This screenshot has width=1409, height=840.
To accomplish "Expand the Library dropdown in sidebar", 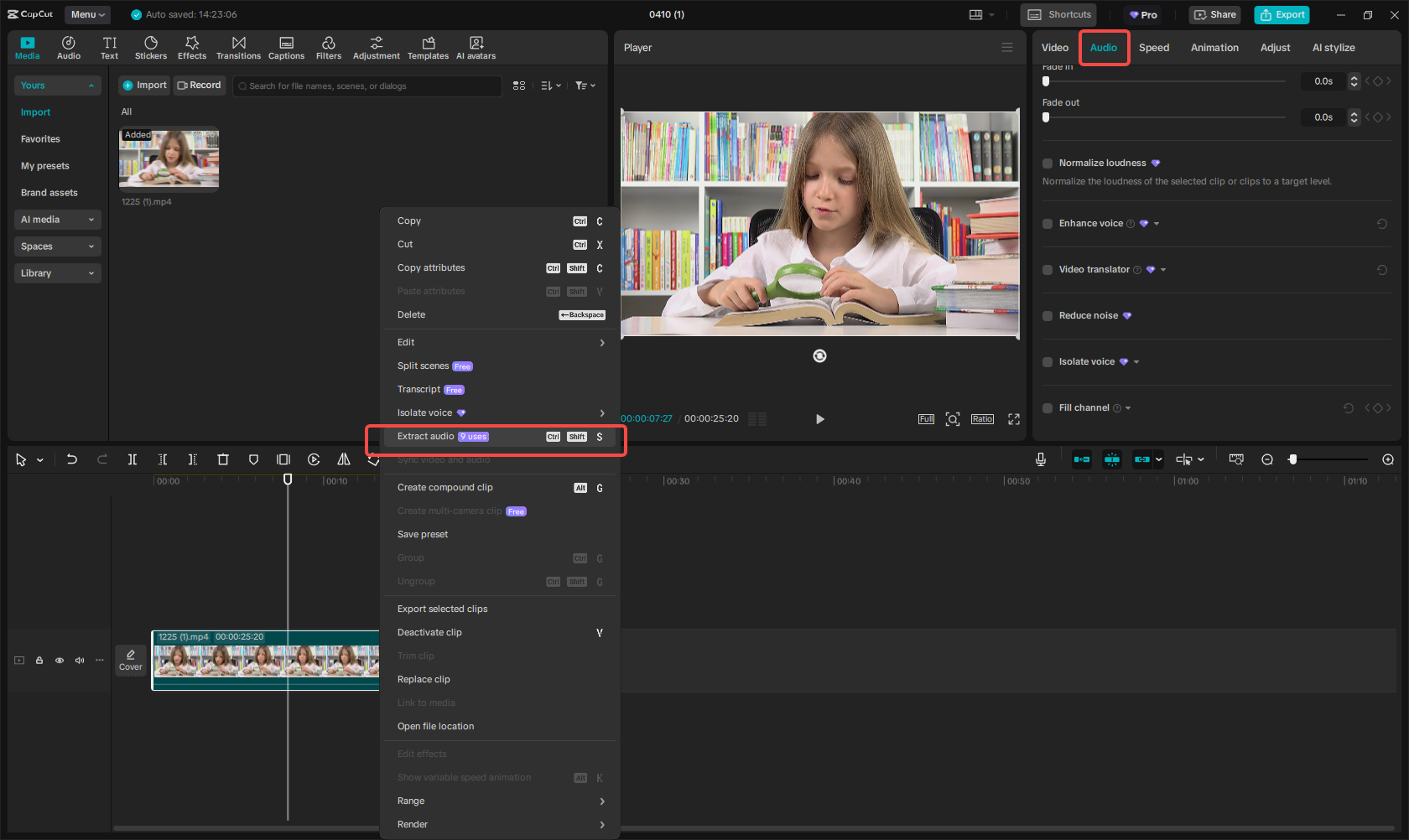I will pyautogui.click(x=57, y=273).
